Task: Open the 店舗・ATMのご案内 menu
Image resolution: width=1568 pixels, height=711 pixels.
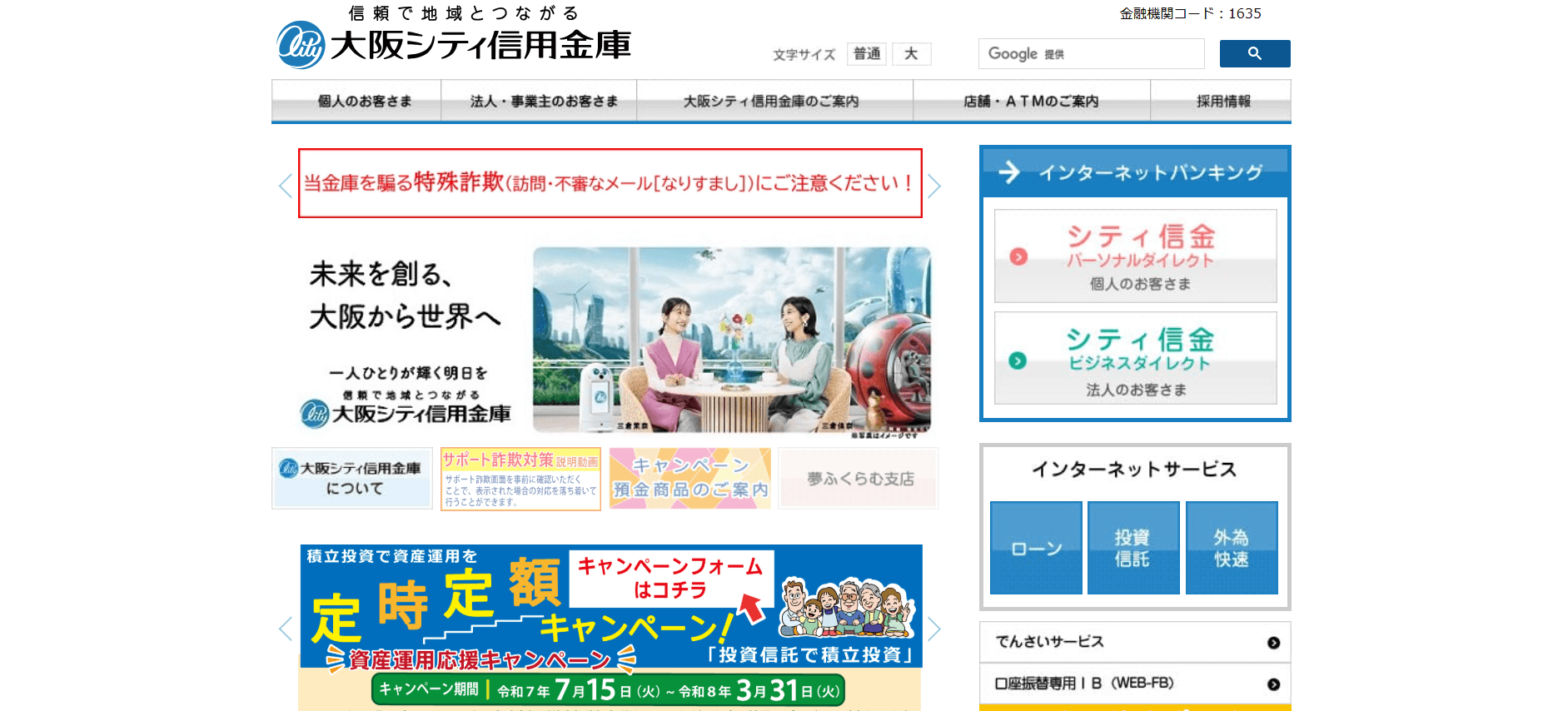Action: coord(1032,101)
